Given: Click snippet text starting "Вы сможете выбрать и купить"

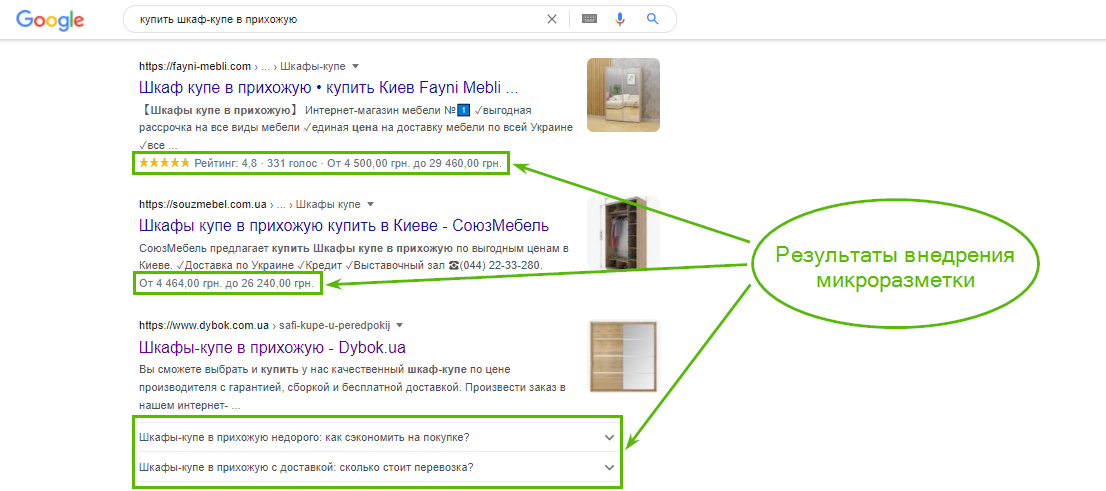Looking at the screenshot, I should [353, 388].
